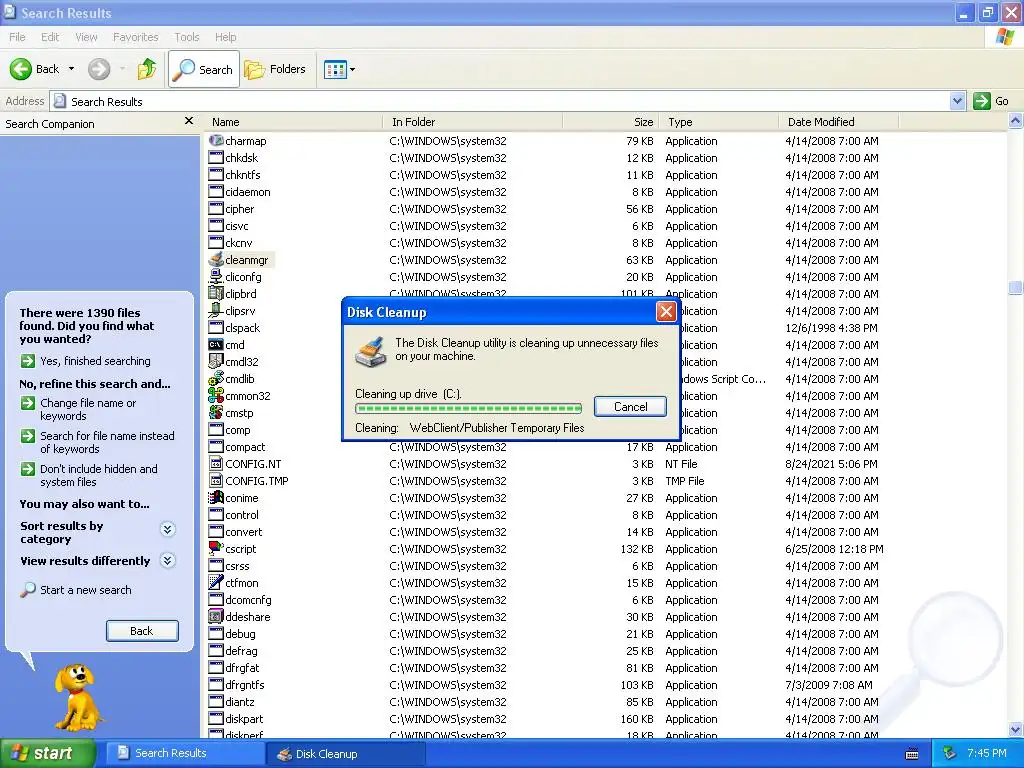This screenshot has width=1024, height=768.
Task: Select the diskpart file name
Action: pyautogui.click(x=244, y=719)
